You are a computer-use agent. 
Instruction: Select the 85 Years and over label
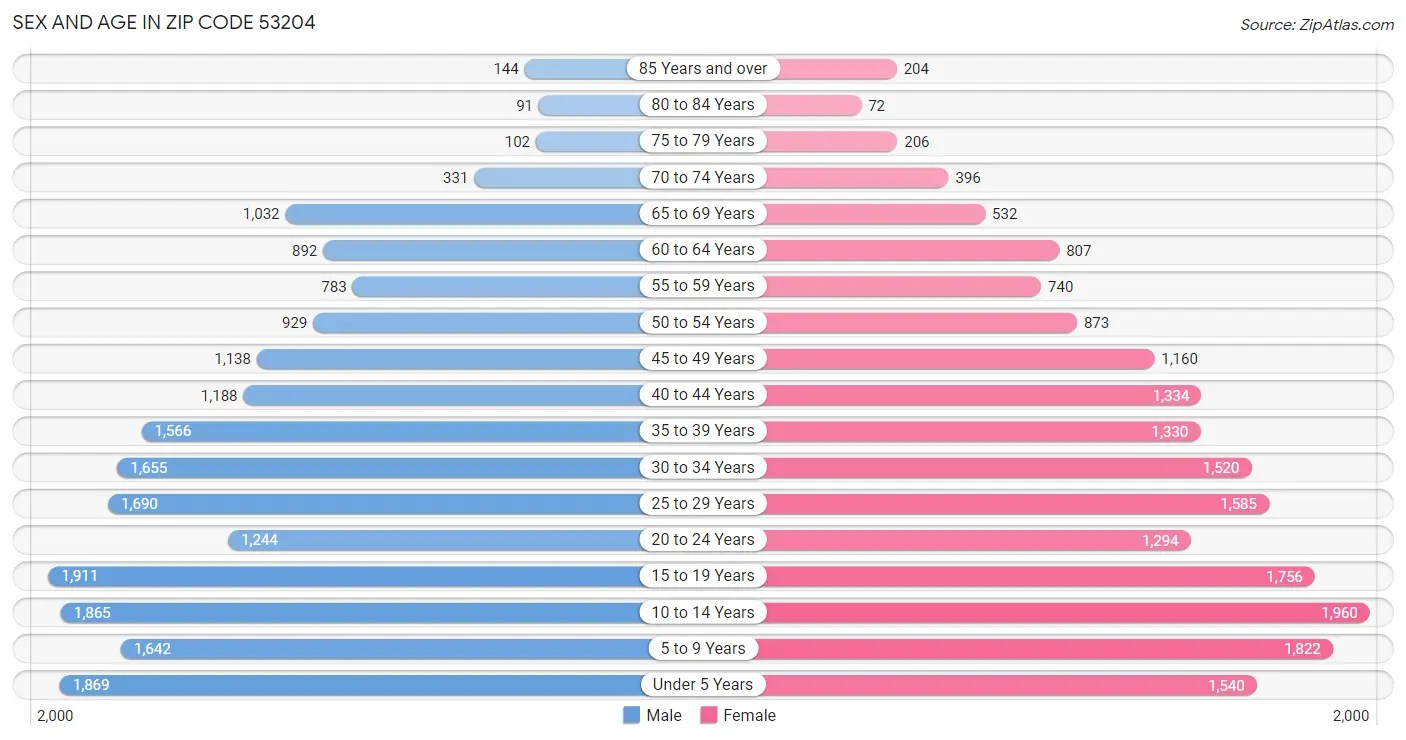[703, 68]
